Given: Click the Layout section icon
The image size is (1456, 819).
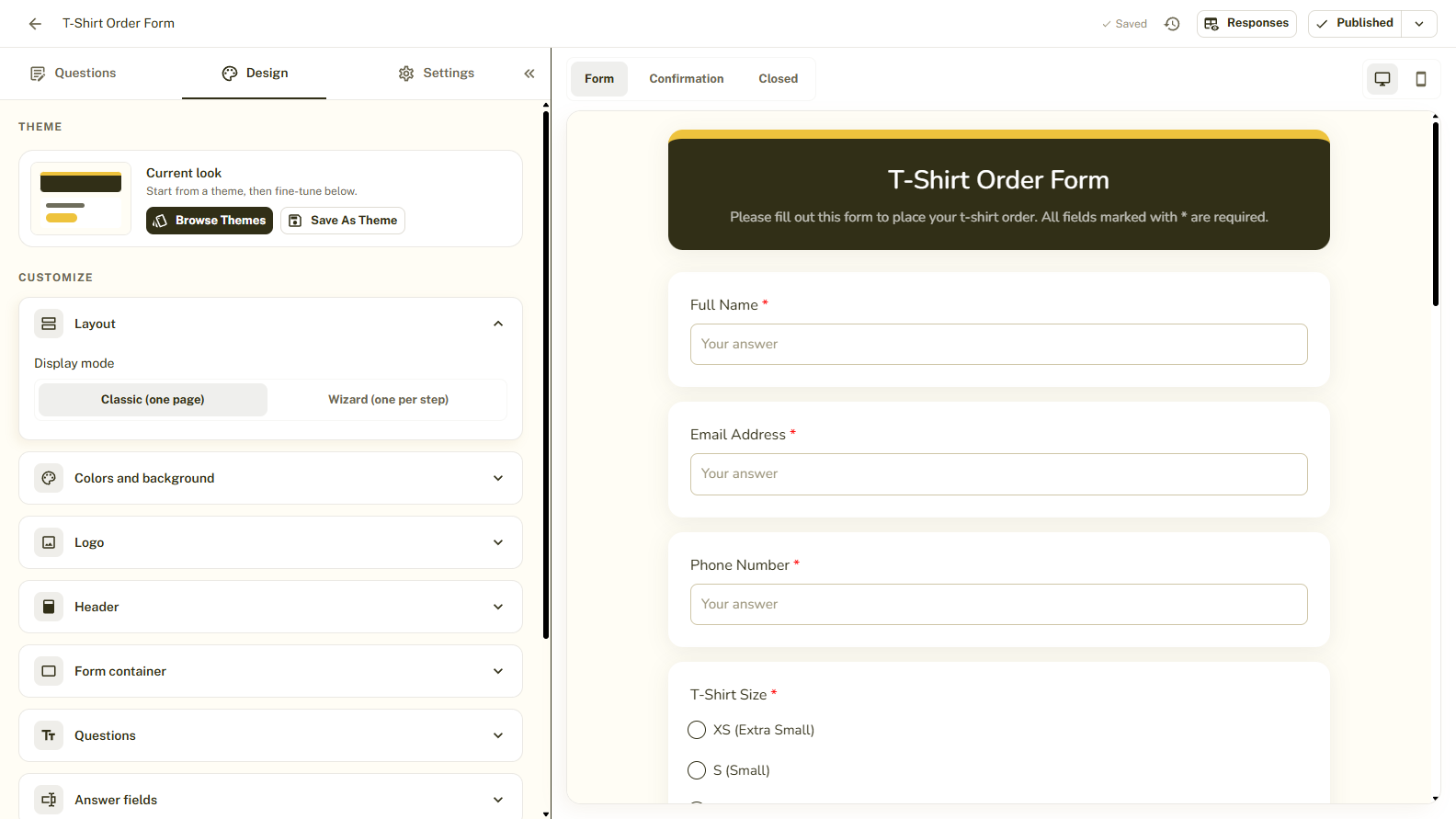Looking at the screenshot, I should (x=49, y=324).
